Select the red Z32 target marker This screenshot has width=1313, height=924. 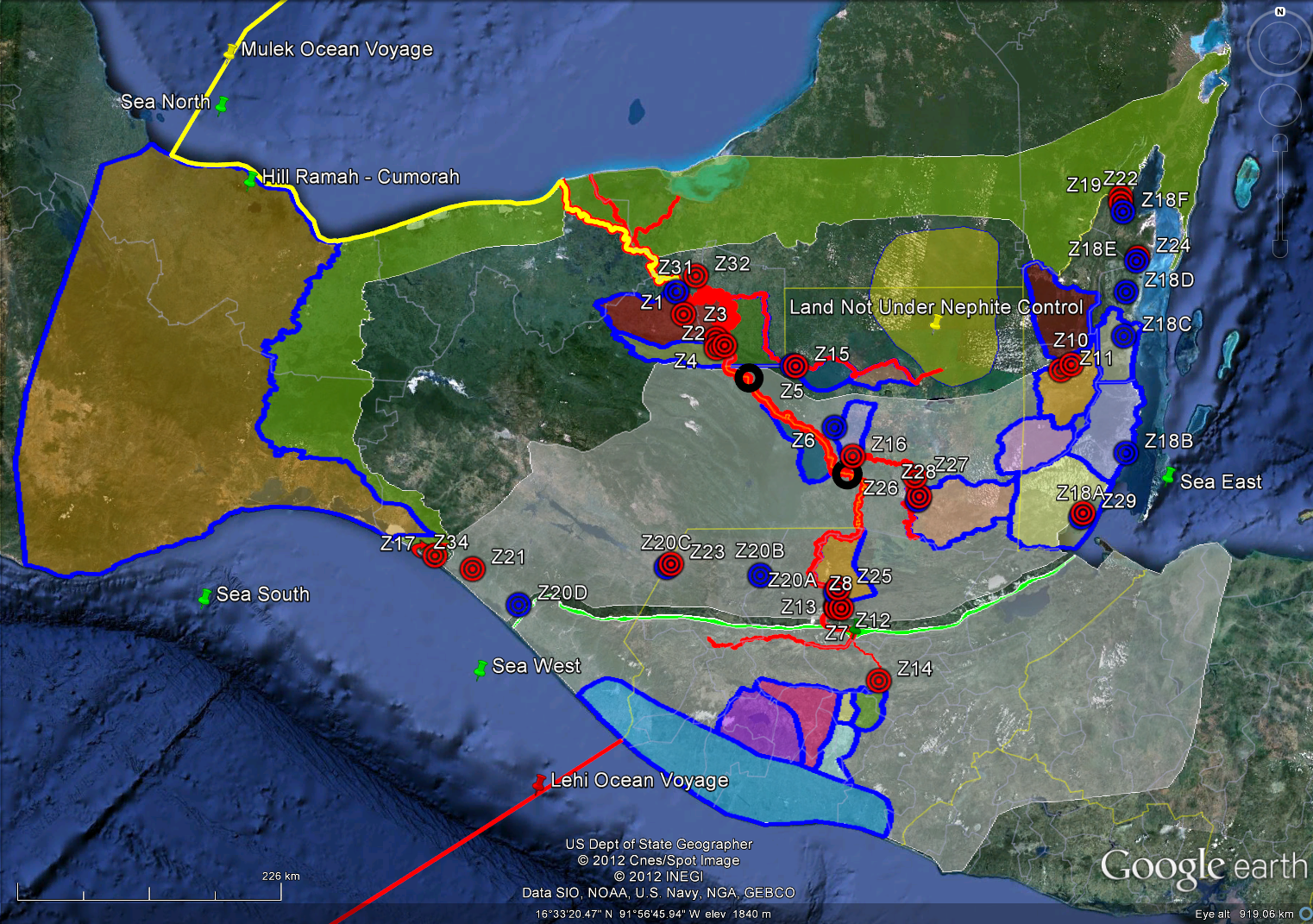click(x=695, y=276)
